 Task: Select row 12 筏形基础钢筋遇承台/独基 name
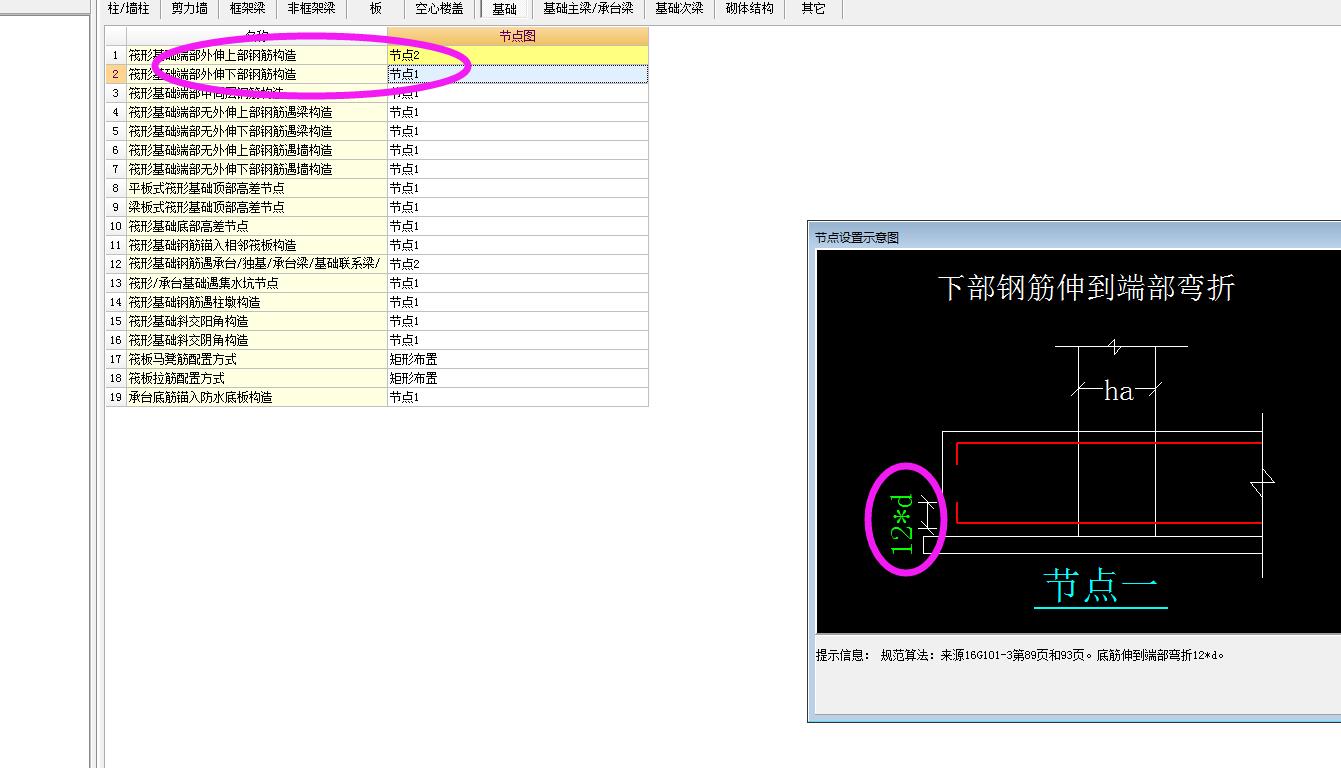256,264
